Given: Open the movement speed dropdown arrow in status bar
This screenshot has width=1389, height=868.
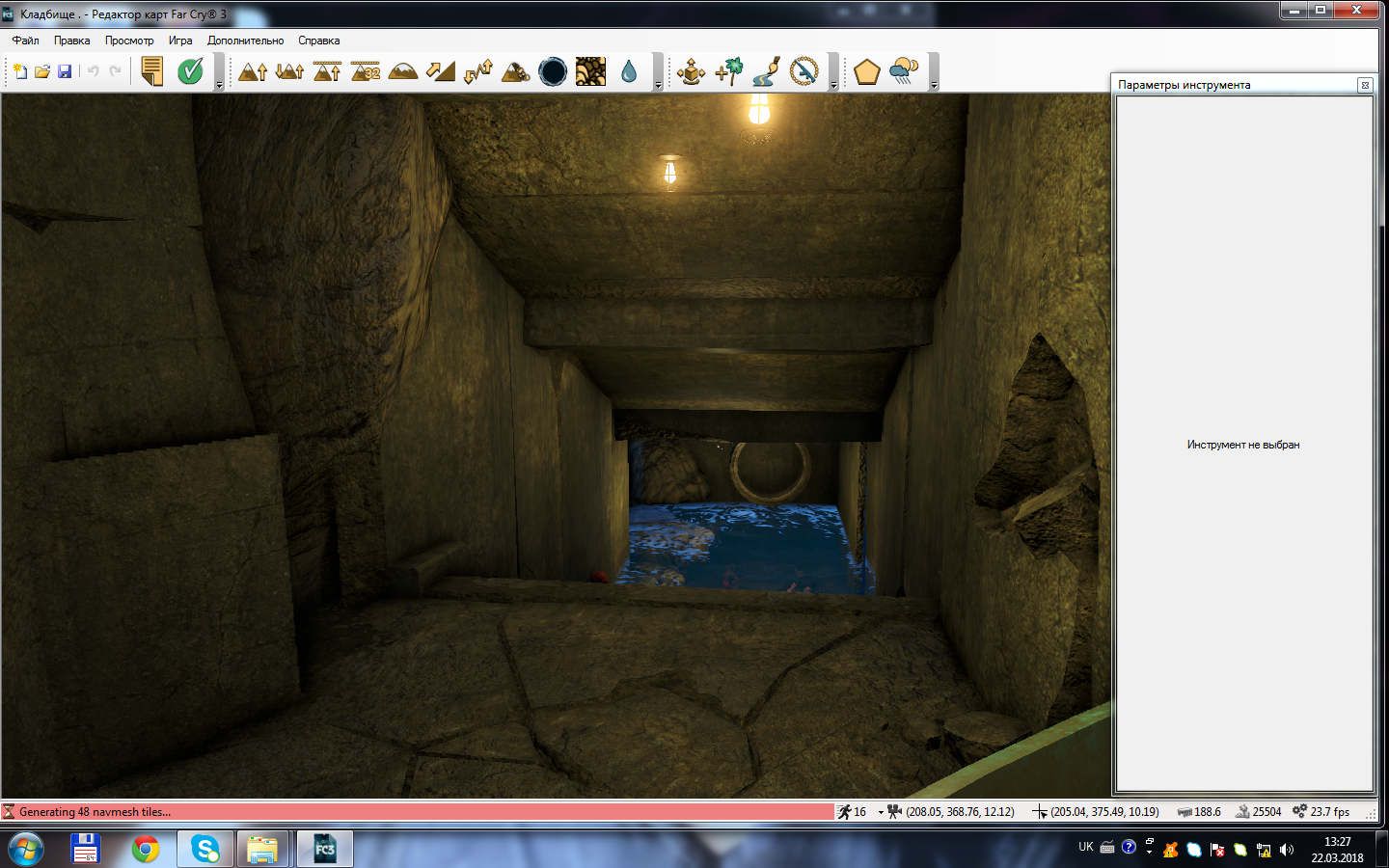Looking at the screenshot, I should pos(881,812).
